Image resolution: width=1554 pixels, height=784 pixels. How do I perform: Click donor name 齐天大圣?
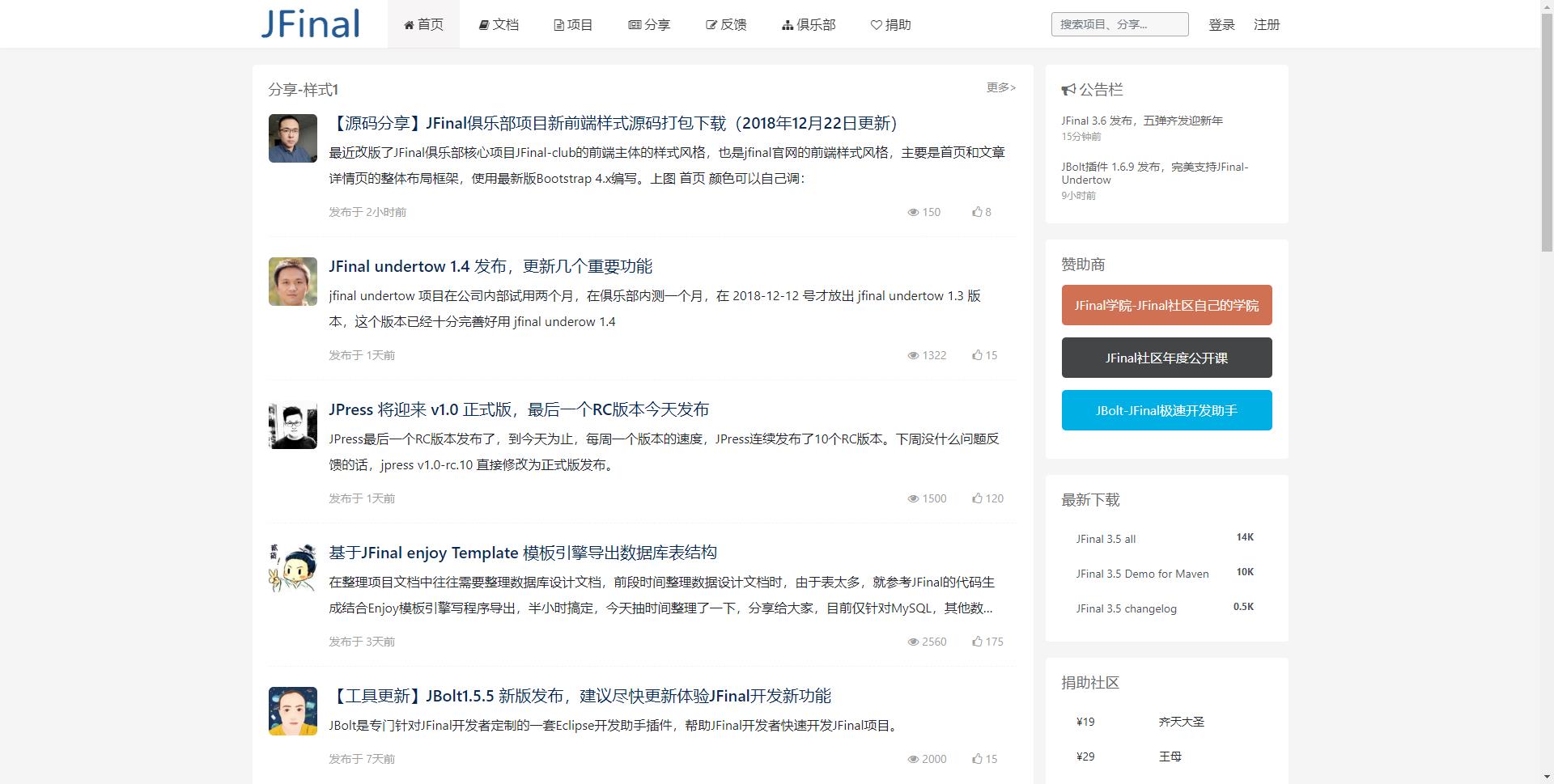tap(1181, 722)
